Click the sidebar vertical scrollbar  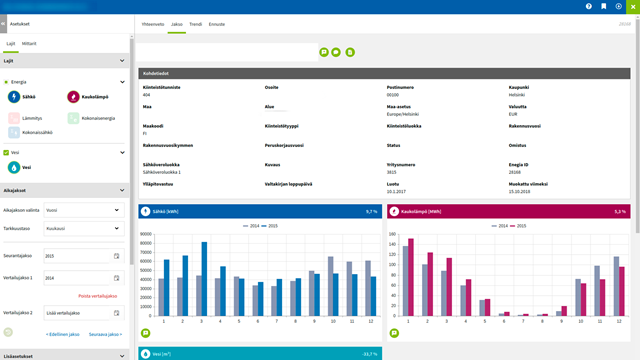point(131,151)
